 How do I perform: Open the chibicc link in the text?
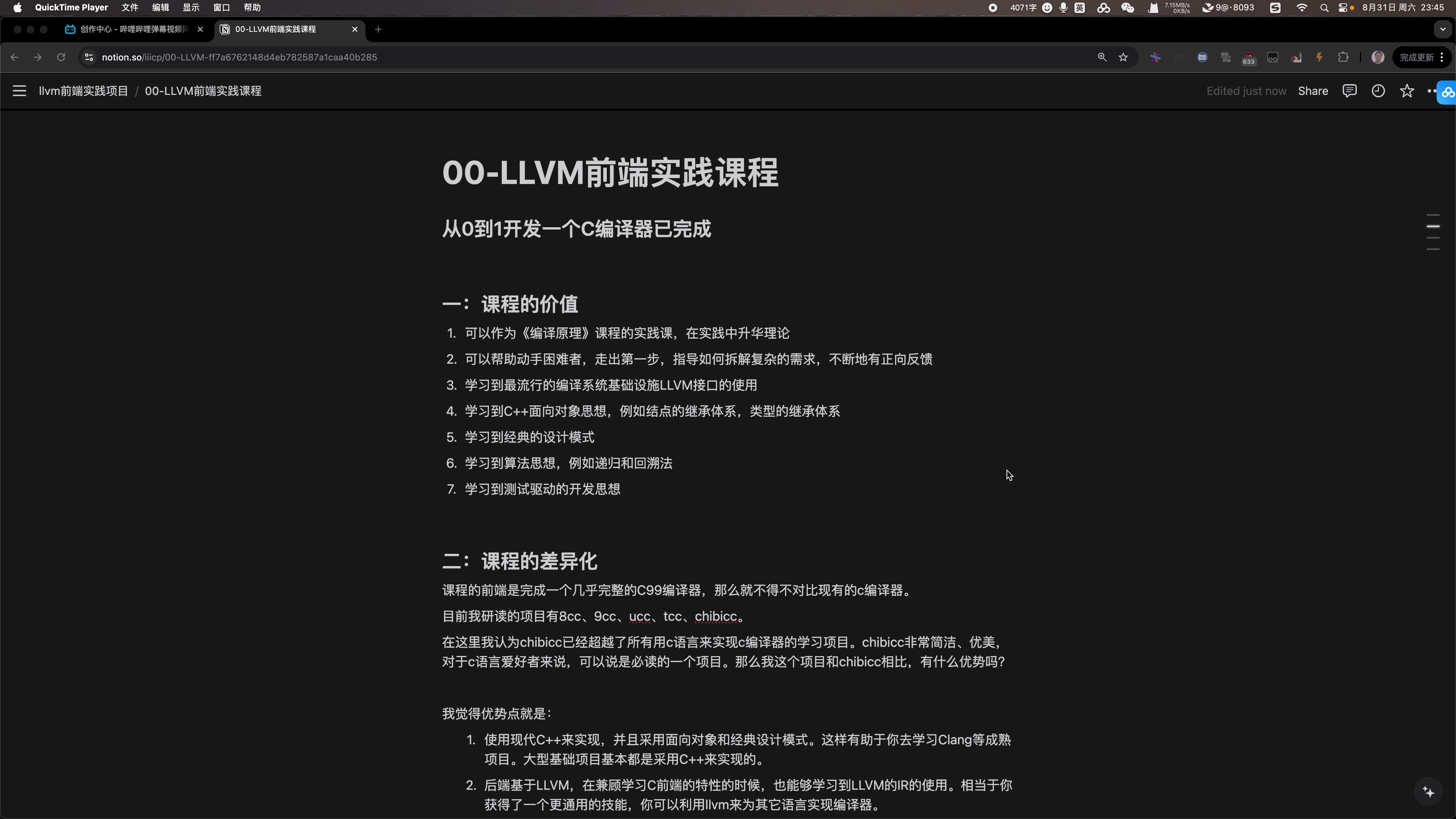716,616
